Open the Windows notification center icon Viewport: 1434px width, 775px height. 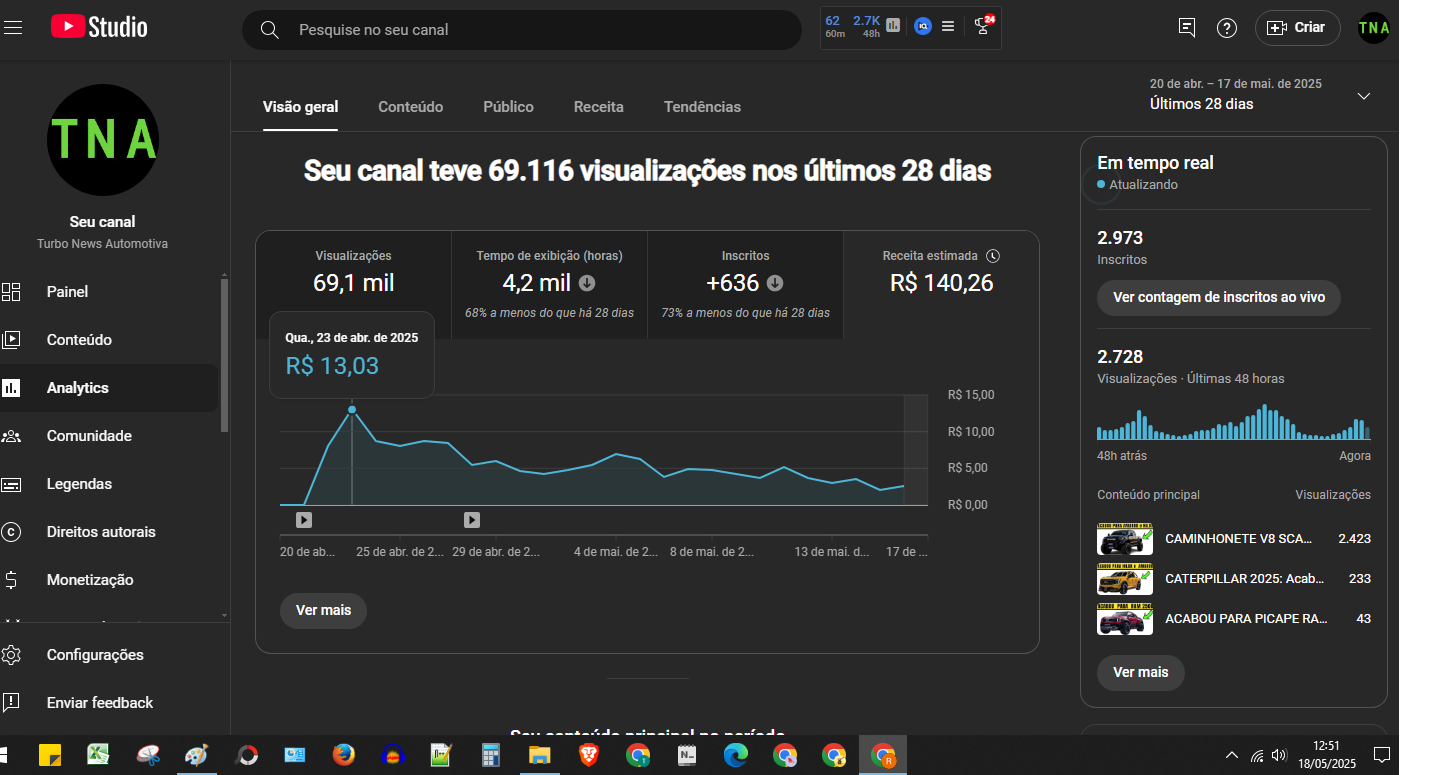point(1381,755)
